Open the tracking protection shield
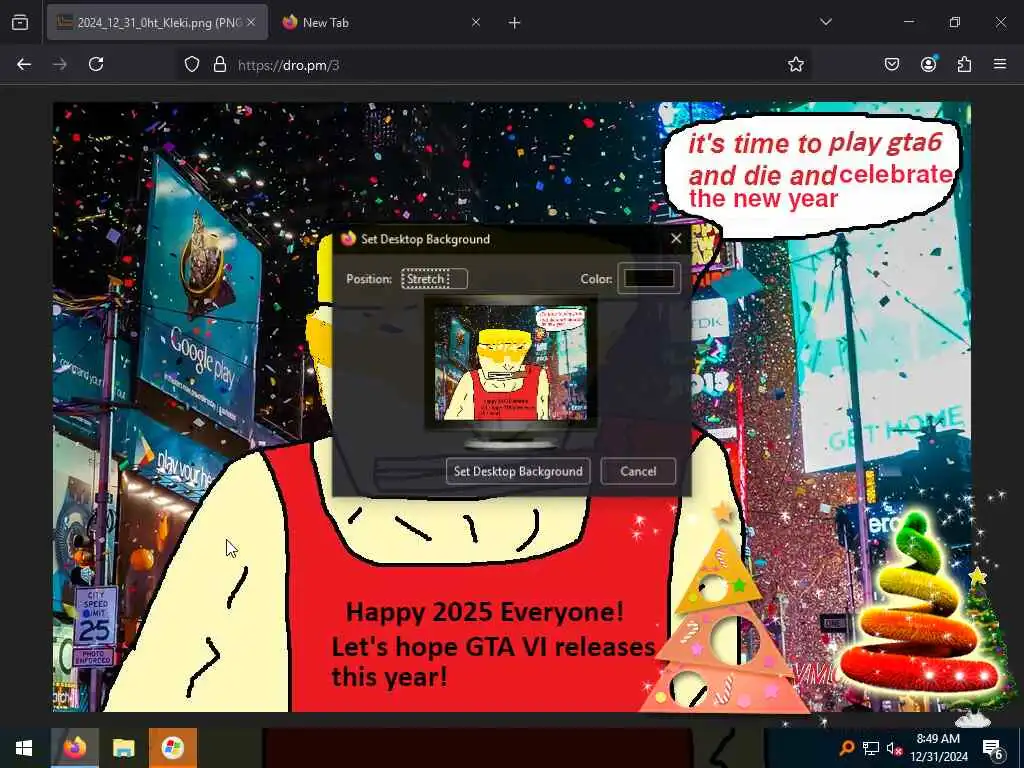The image size is (1024, 768). 191,64
